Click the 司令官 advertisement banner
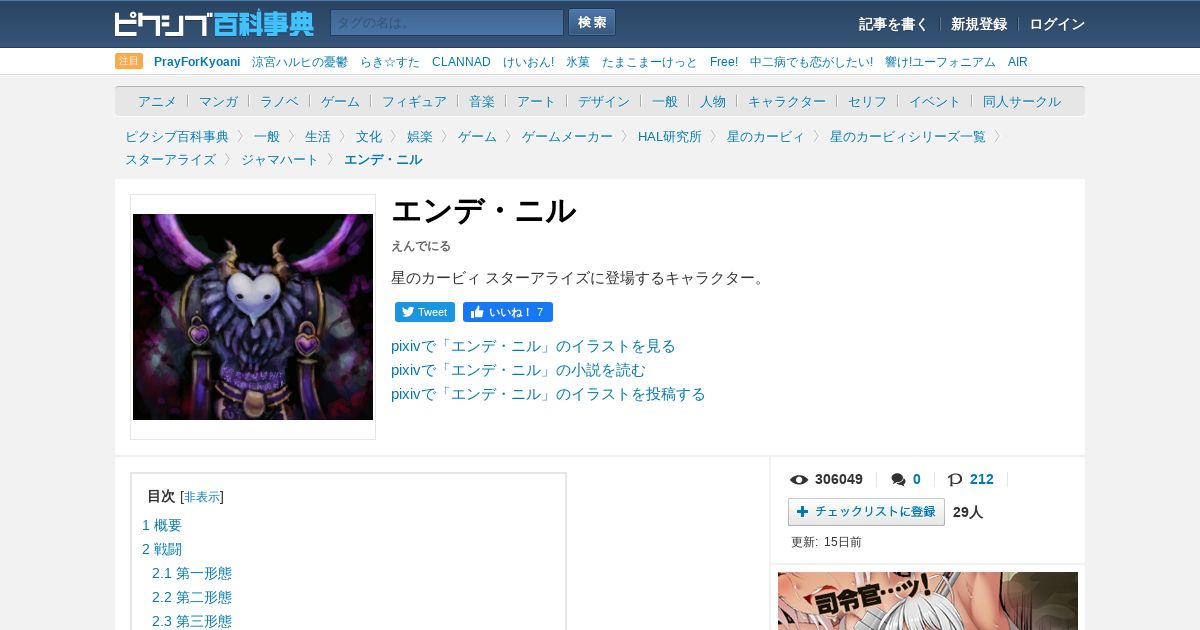The height and width of the screenshot is (630, 1200). [x=928, y=601]
